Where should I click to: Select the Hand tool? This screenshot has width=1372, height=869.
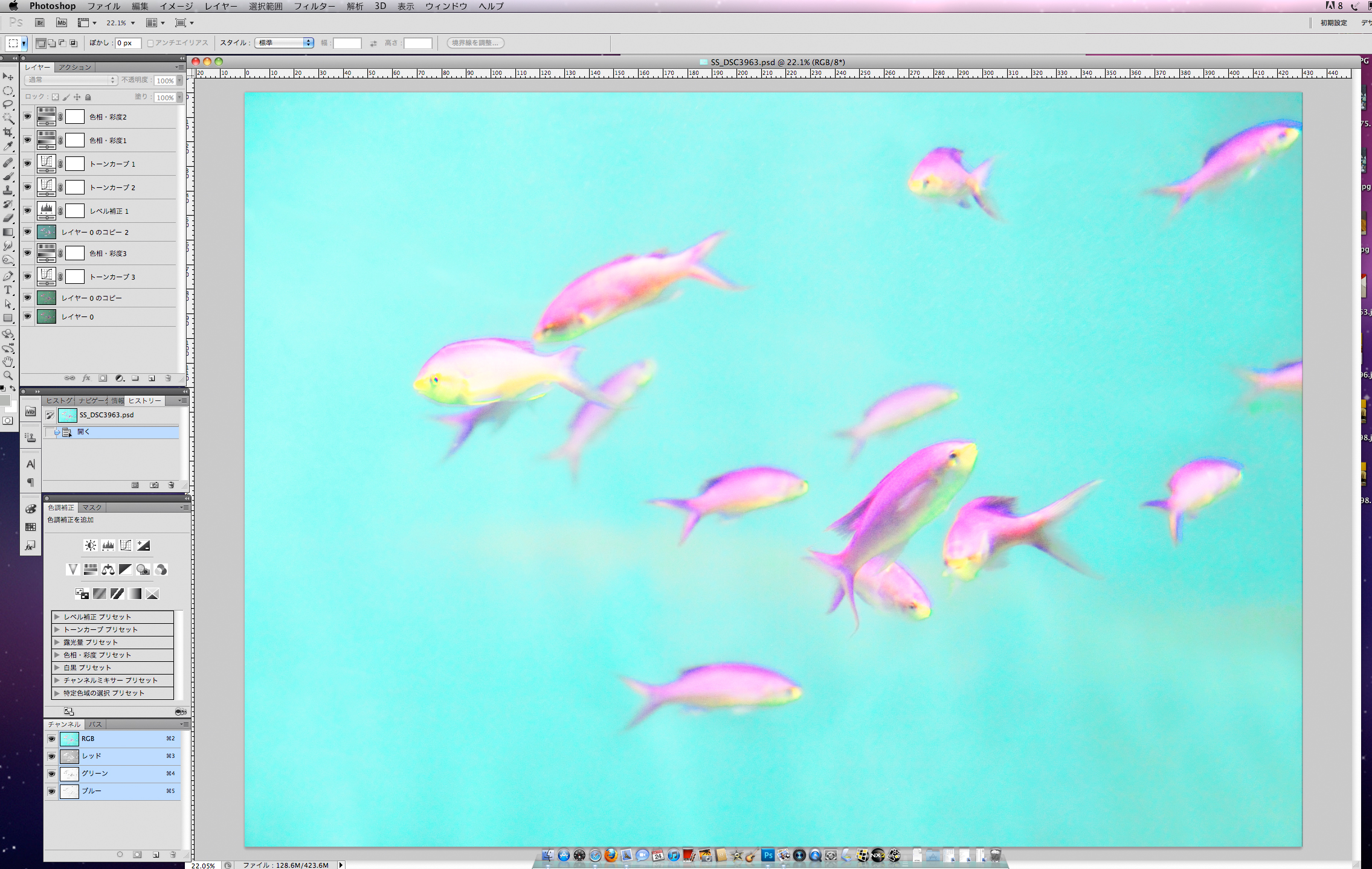8,362
